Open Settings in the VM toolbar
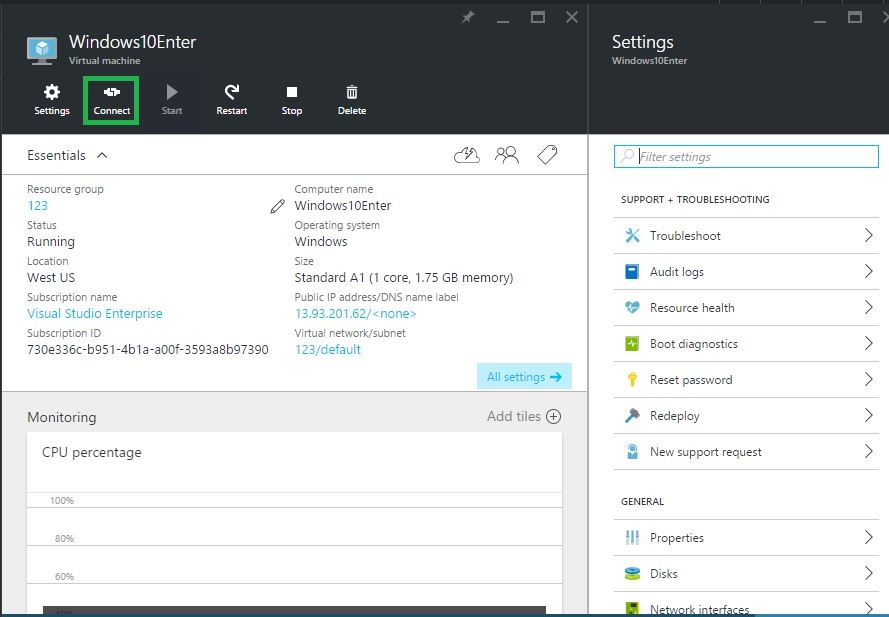Screen dimensions: 889x617 click(x=52, y=100)
